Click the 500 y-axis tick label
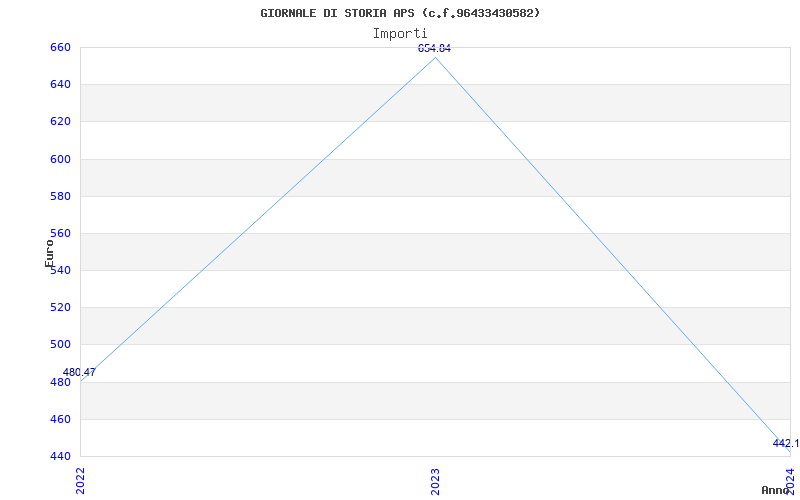This screenshot has width=800, height=500. click(x=60, y=344)
